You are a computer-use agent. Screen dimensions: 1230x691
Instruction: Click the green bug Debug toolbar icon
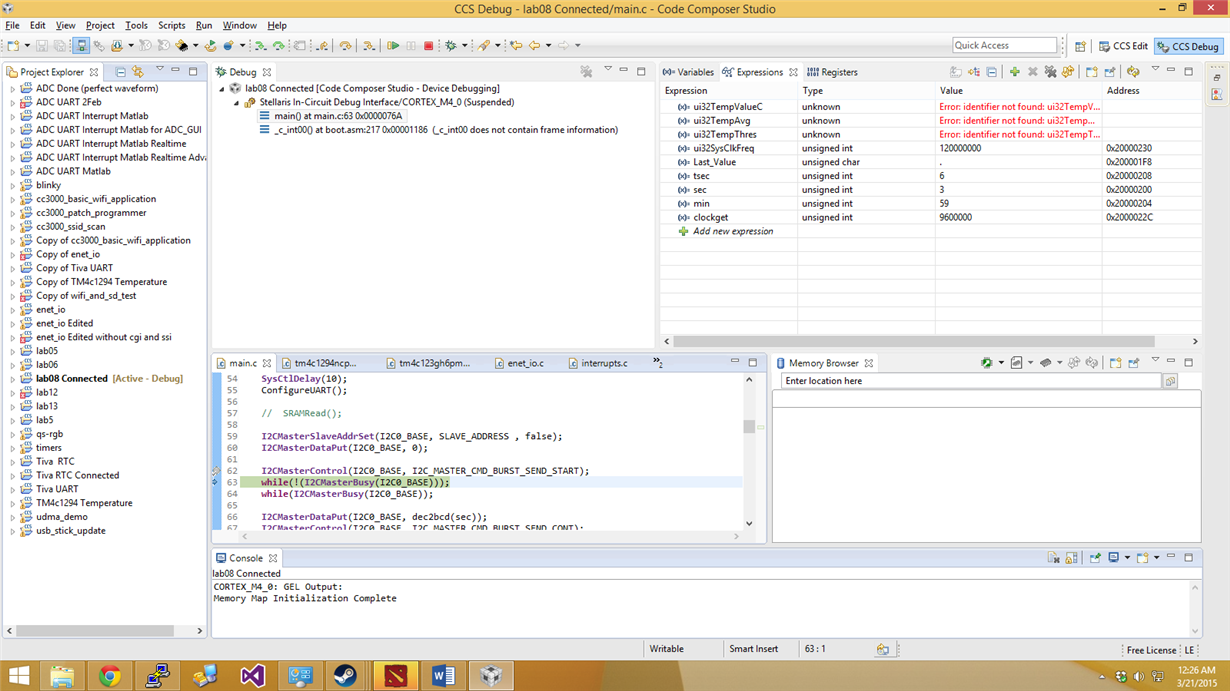451,46
